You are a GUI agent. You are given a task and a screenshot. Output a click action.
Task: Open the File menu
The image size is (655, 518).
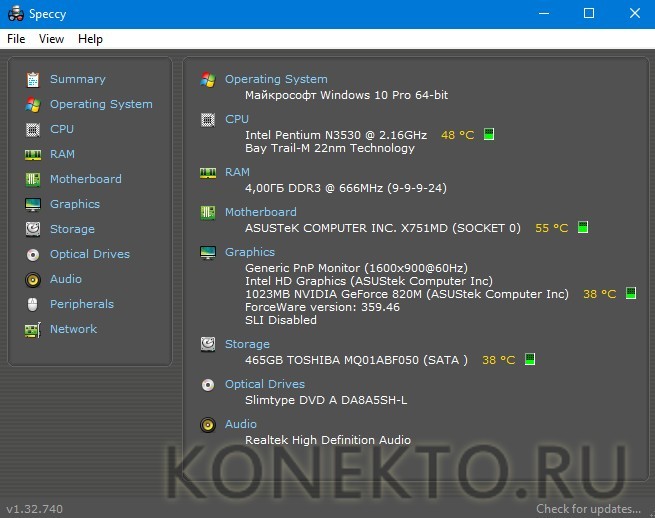[16, 39]
